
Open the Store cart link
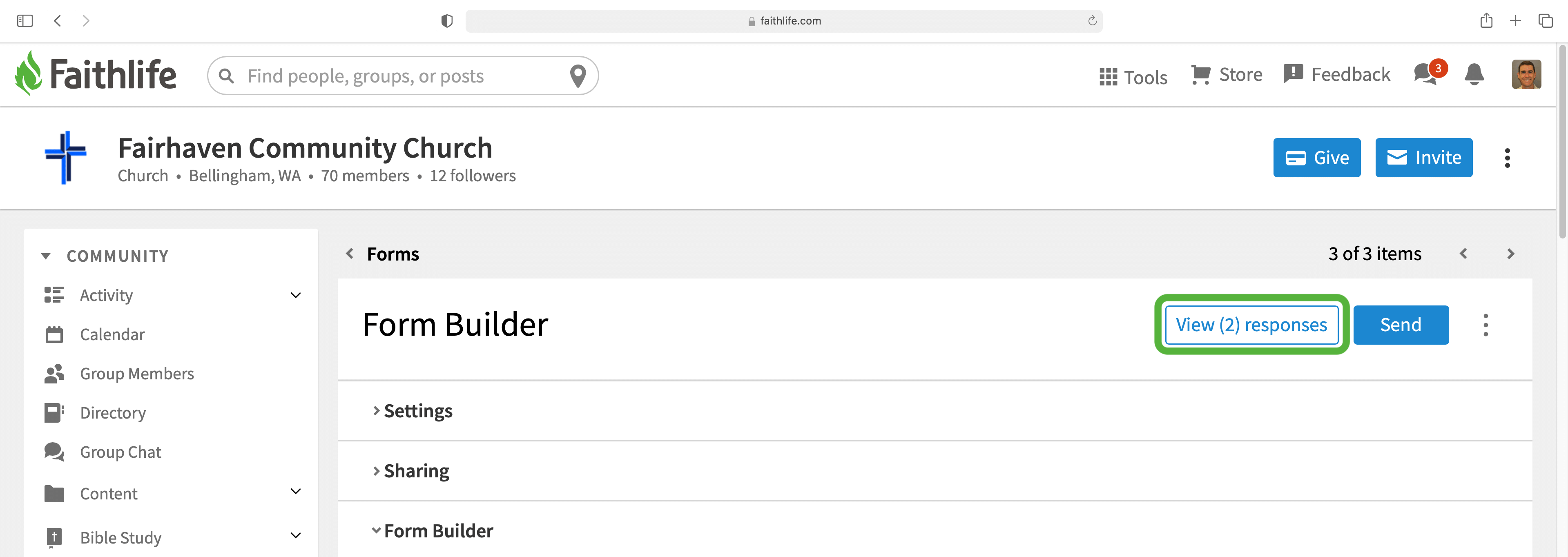[1226, 74]
